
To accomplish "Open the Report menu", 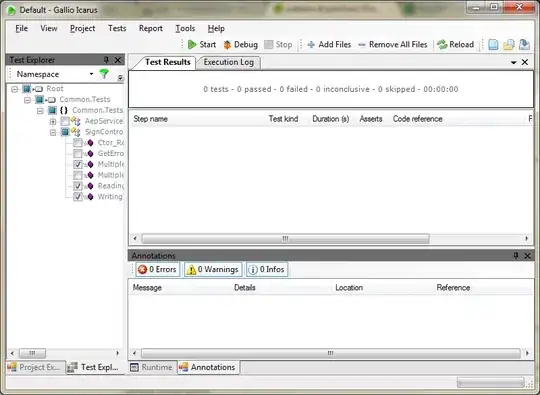I will click(150, 28).
